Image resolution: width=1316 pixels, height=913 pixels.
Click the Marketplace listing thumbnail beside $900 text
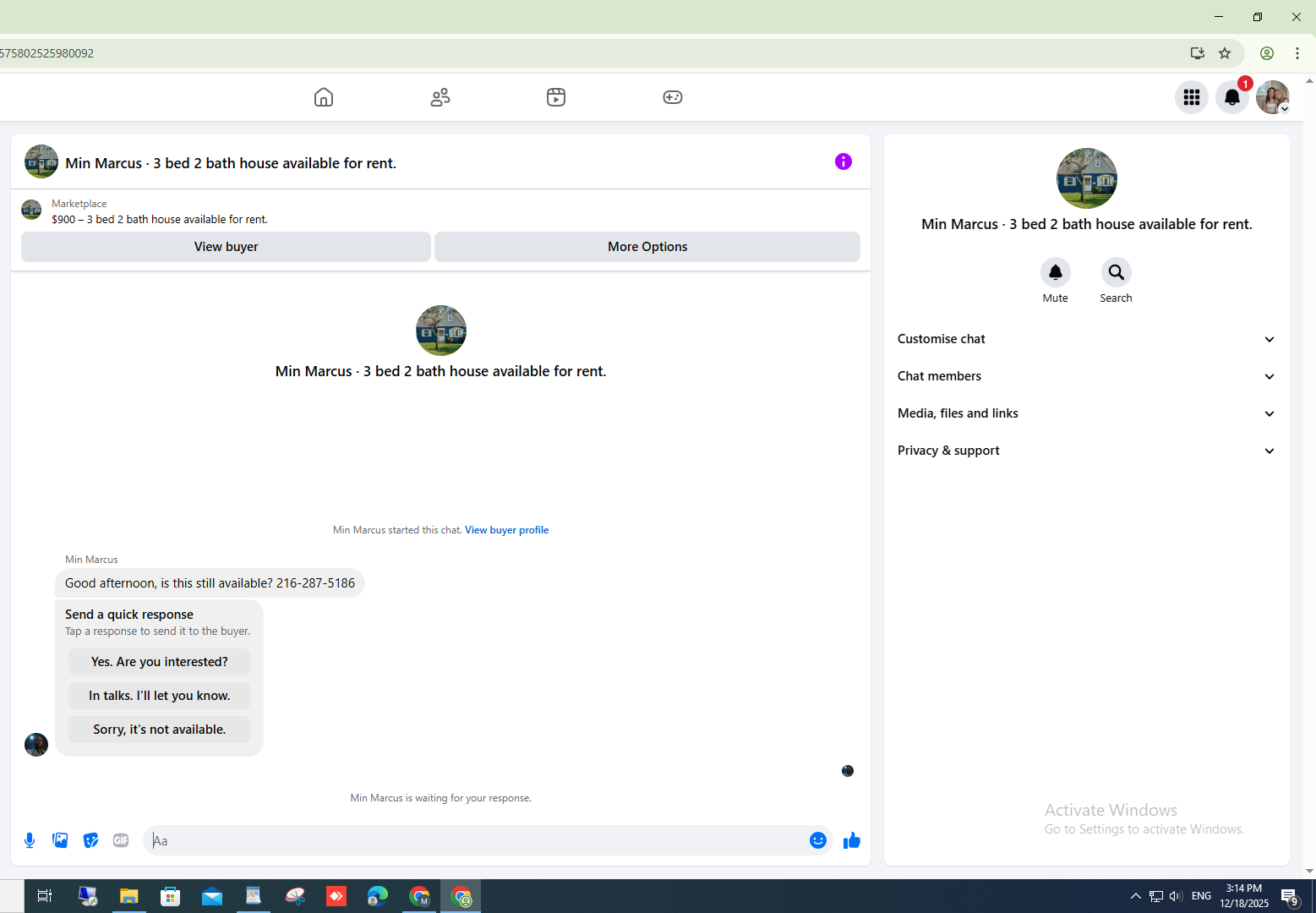click(x=31, y=210)
